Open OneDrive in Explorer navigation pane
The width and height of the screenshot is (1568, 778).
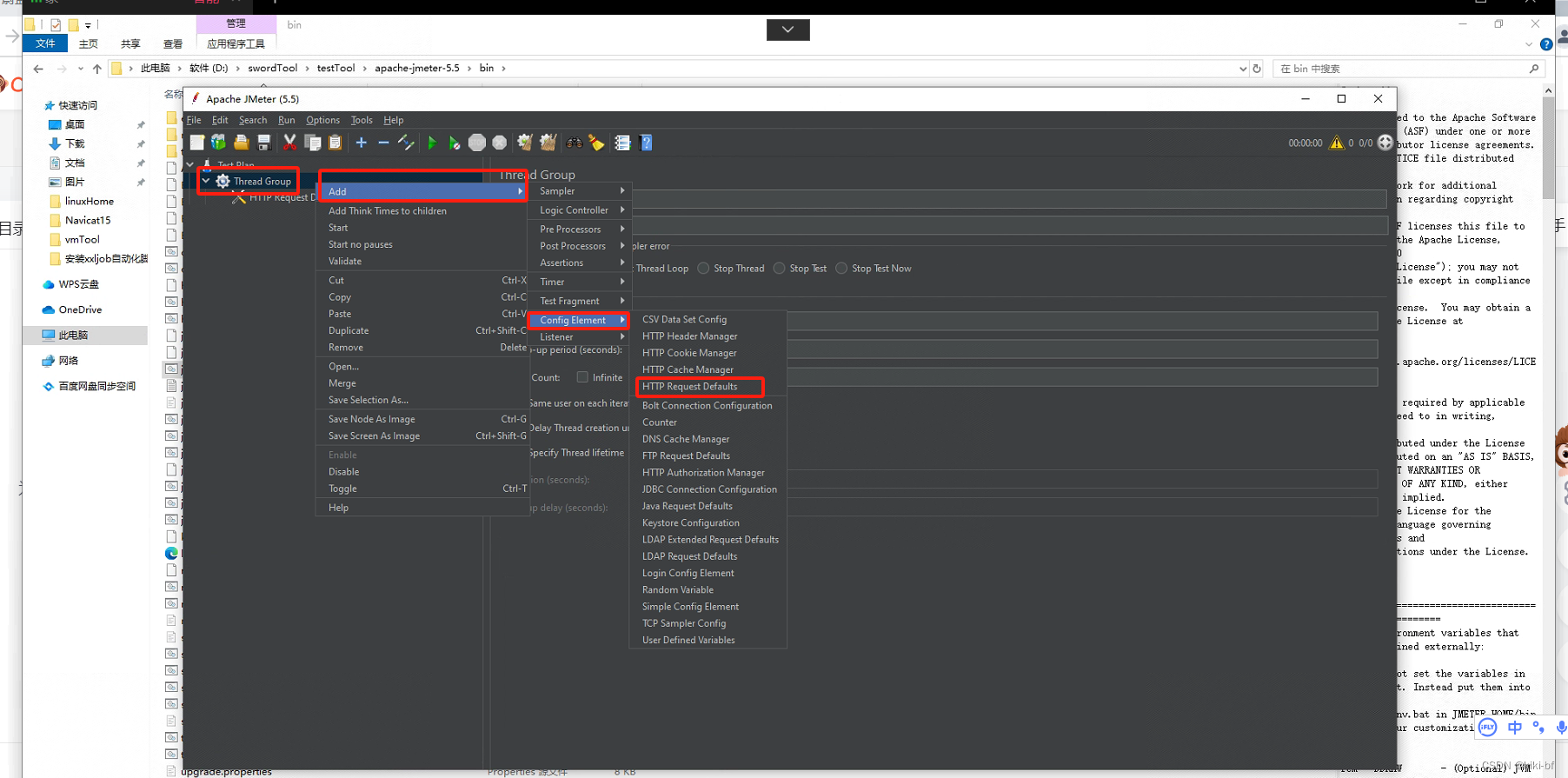point(80,309)
